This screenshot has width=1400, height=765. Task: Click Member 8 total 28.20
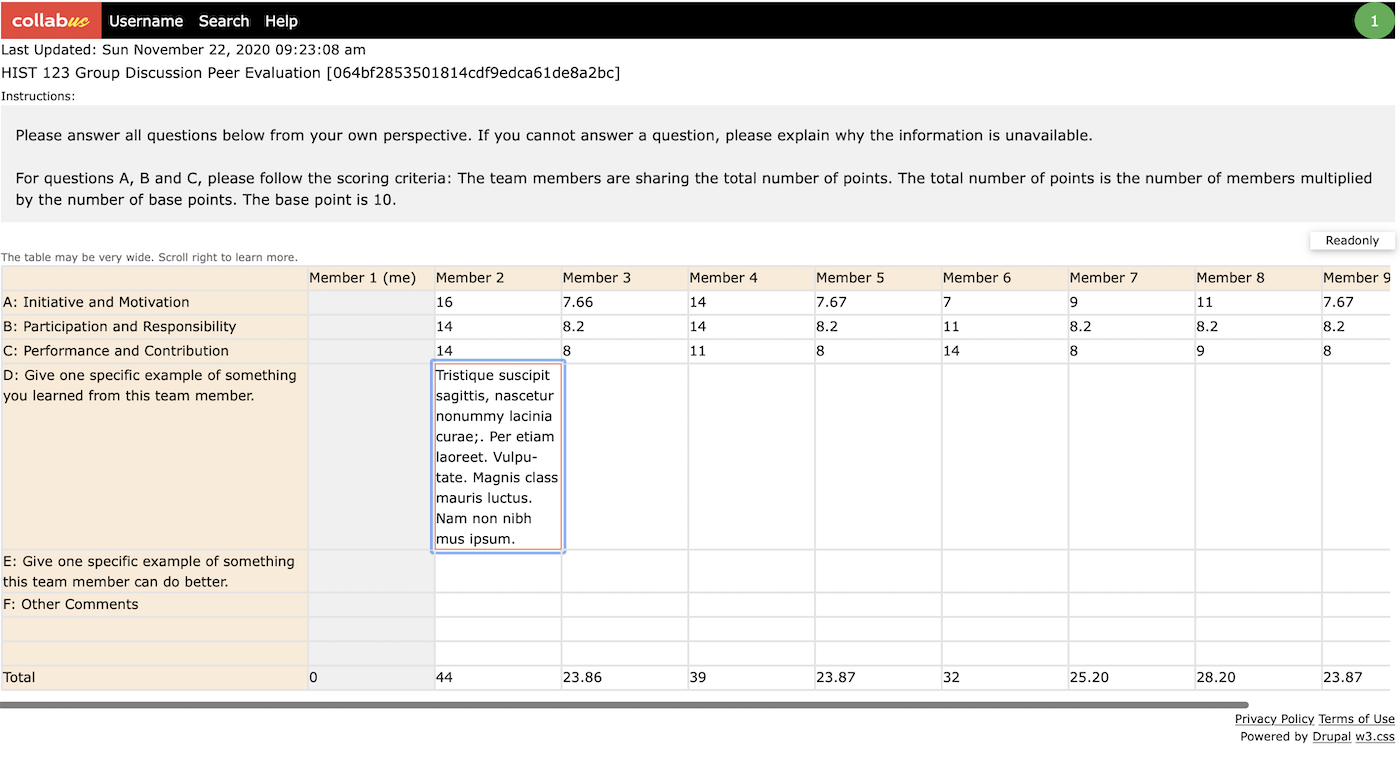1259,677
